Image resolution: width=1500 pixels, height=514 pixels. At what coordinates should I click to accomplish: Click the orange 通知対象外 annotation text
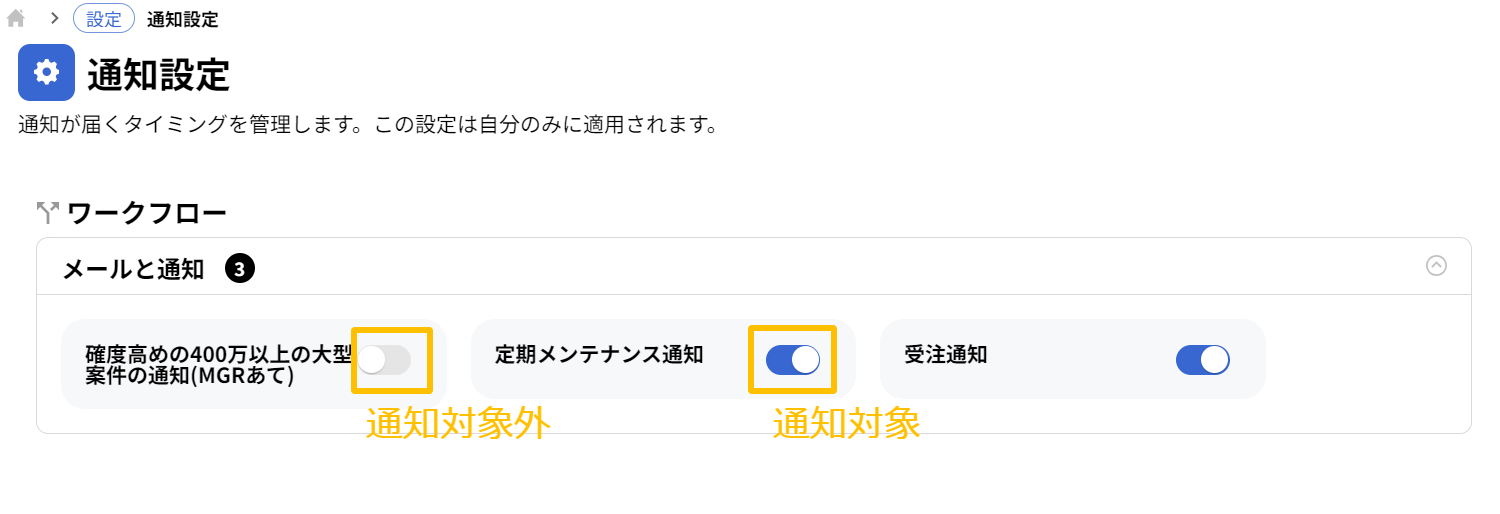click(x=458, y=424)
